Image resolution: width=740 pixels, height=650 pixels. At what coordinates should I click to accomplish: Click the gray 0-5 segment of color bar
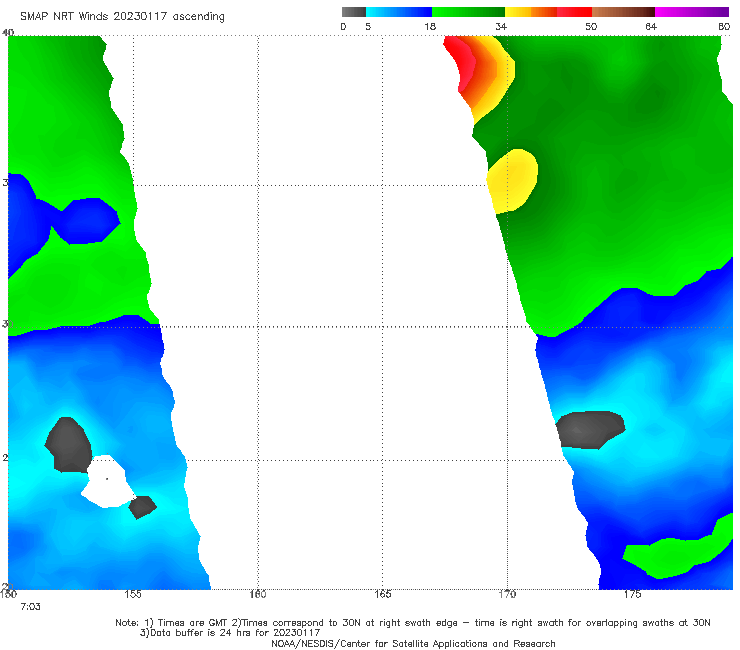tap(354, 12)
